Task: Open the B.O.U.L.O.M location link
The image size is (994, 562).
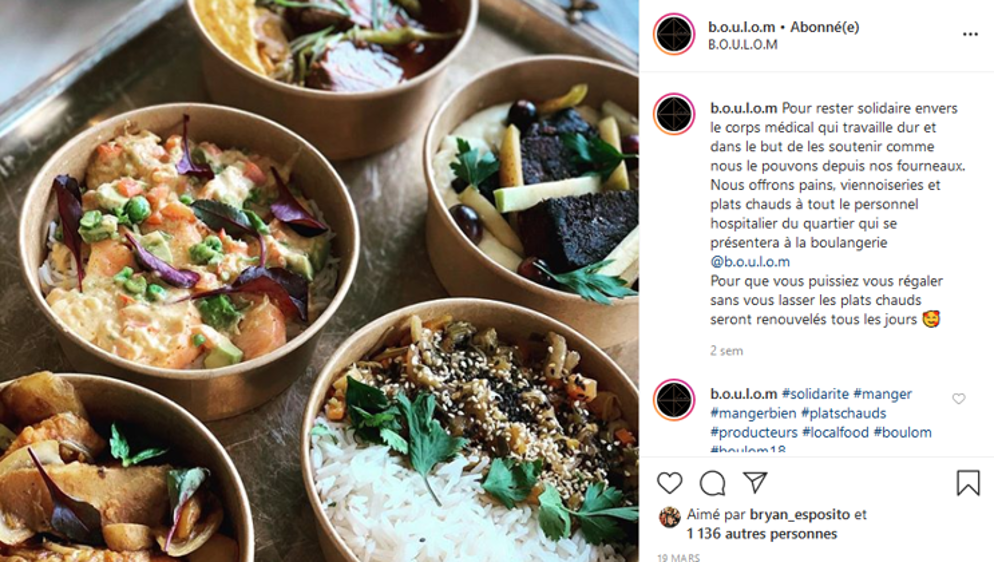Action: (x=742, y=45)
